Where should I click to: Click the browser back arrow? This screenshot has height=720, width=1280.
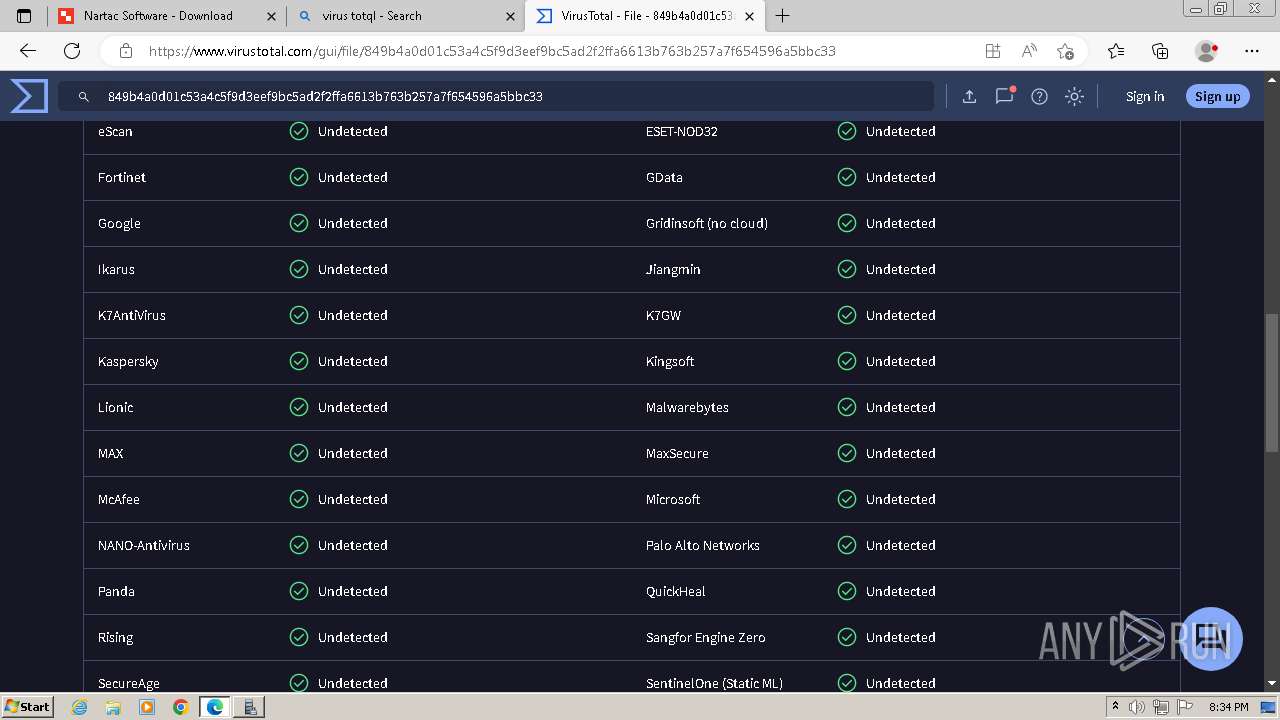coord(28,51)
